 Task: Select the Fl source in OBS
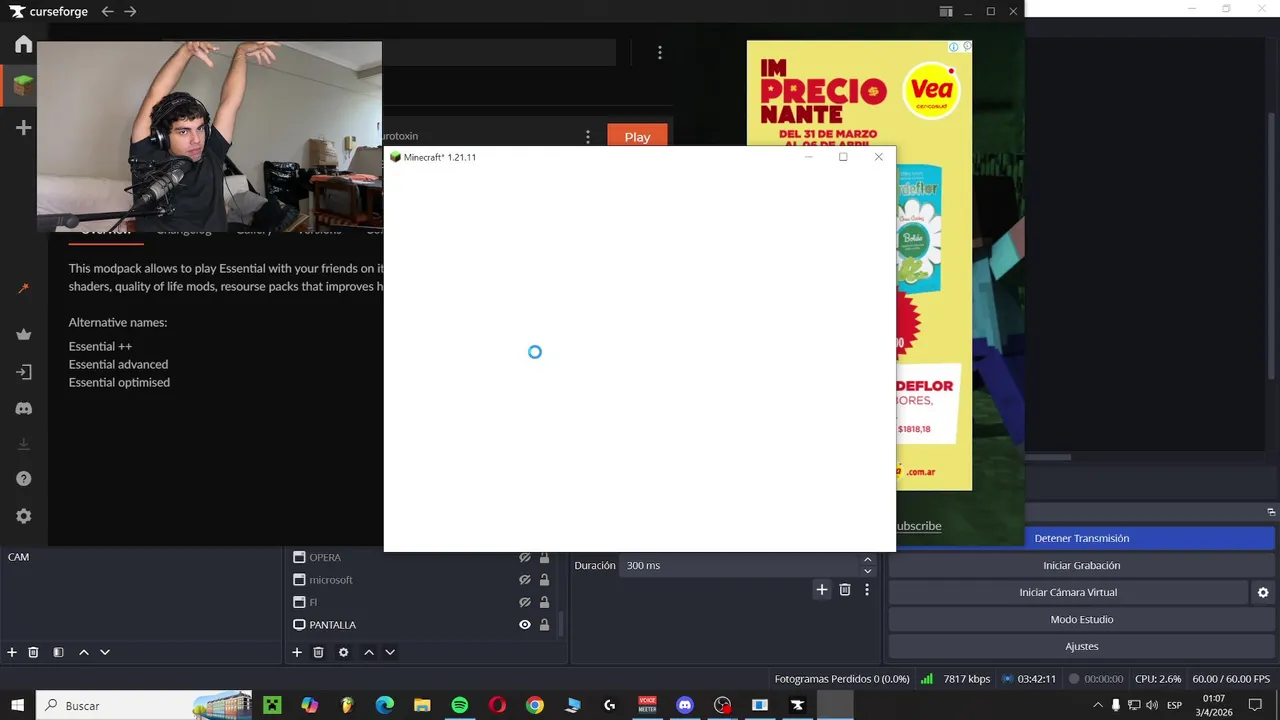(313, 603)
